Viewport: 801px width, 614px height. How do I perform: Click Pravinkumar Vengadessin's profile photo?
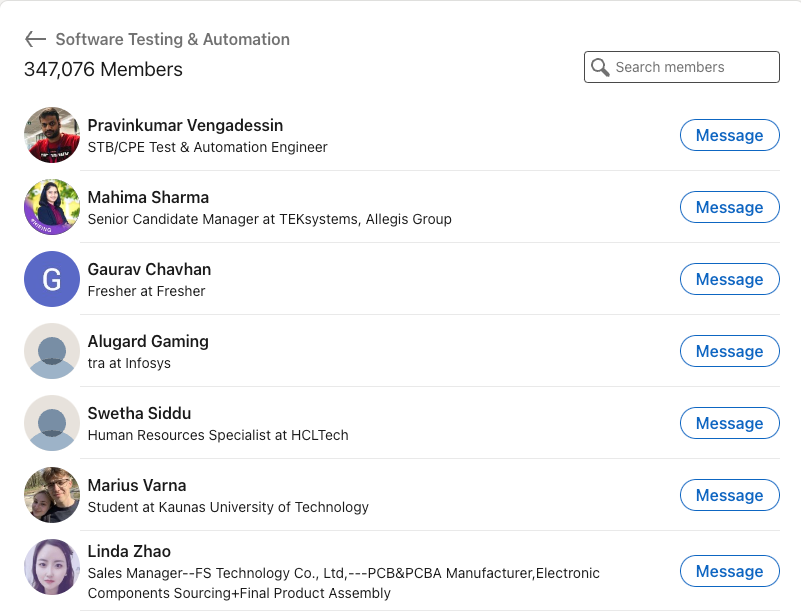click(x=51, y=135)
